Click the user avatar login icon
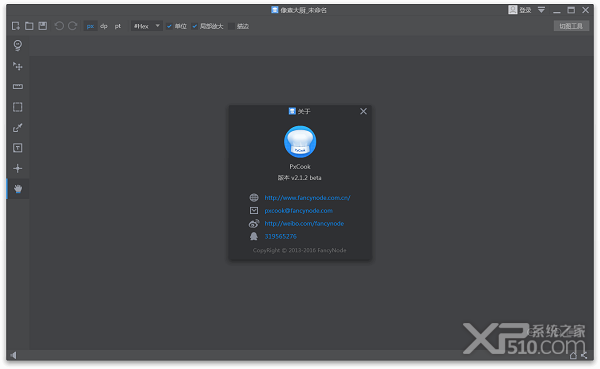 (x=513, y=10)
